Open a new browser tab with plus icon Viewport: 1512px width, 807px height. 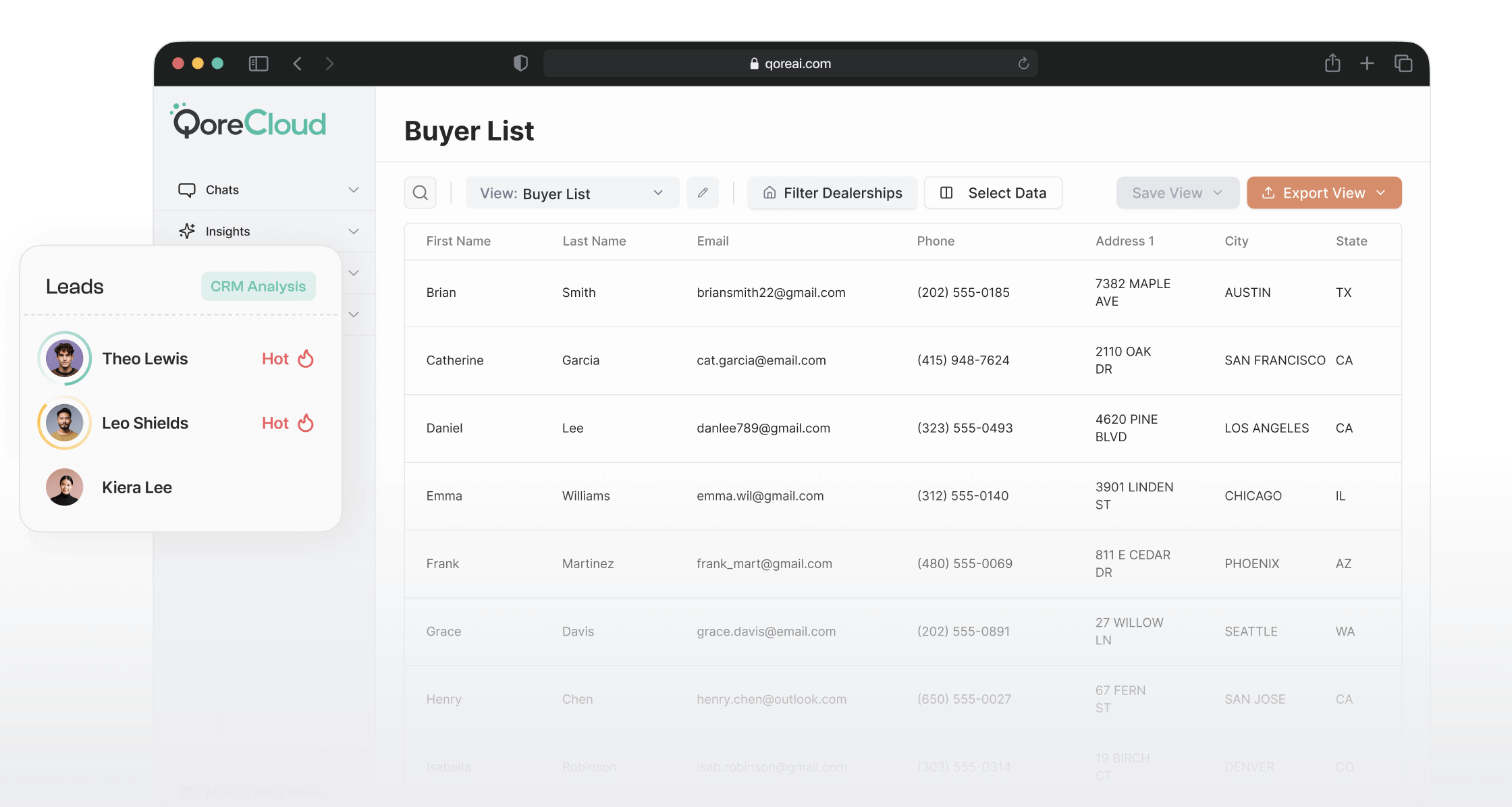(x=1367, y=63)
